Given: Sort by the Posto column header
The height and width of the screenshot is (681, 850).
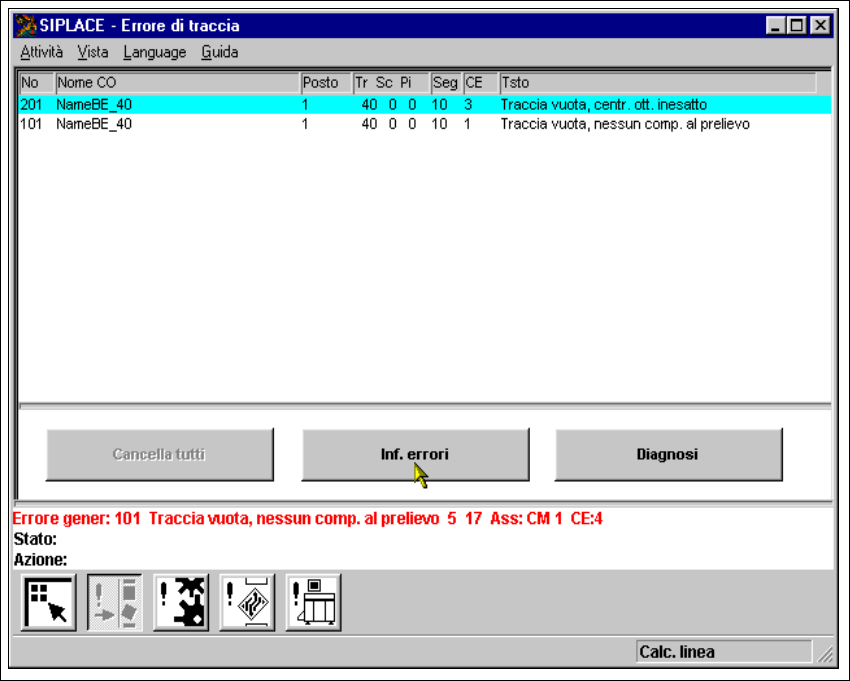Looking at the screenshot, I should coord(326,83).
